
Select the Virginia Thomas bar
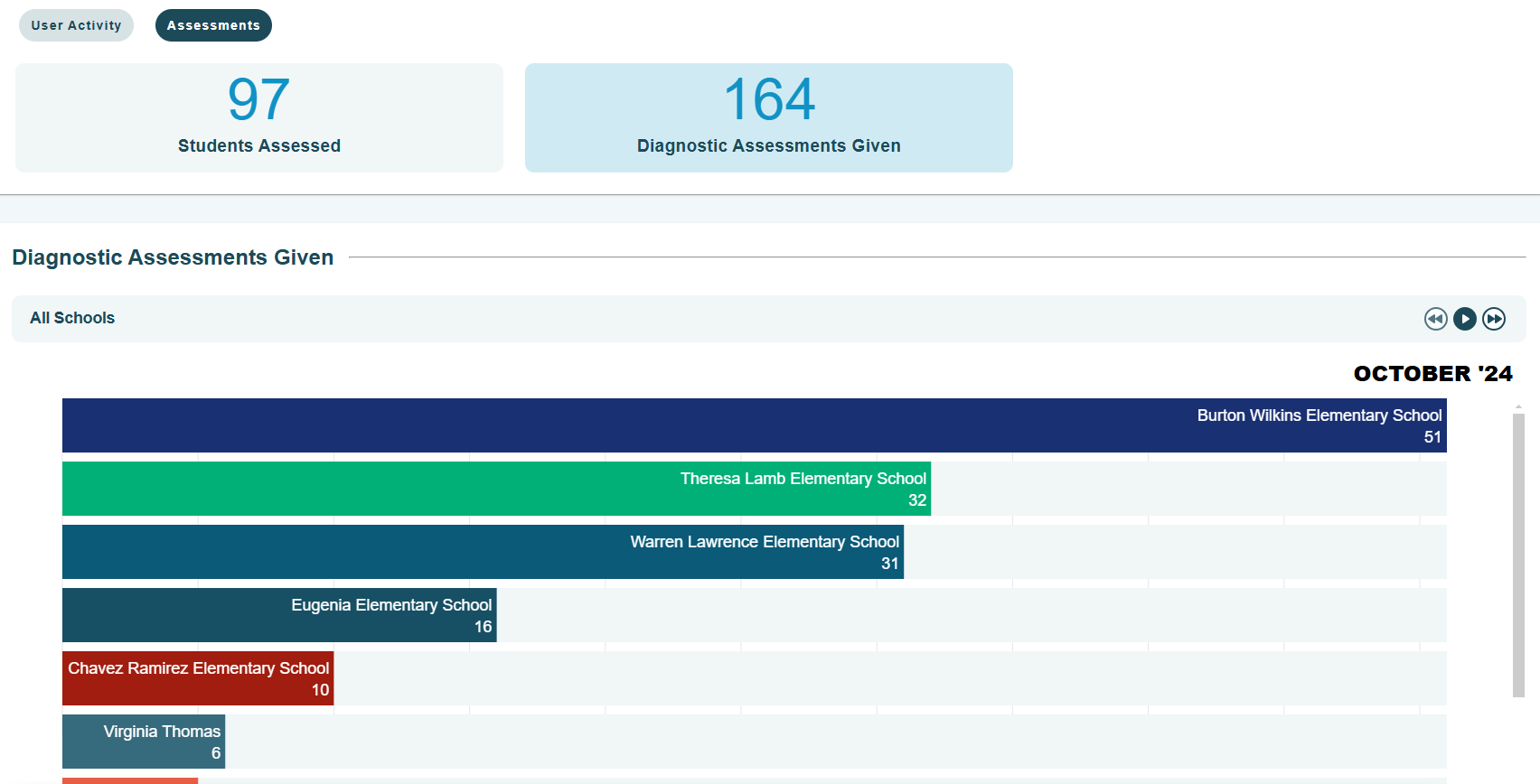[x=144, y=742]
